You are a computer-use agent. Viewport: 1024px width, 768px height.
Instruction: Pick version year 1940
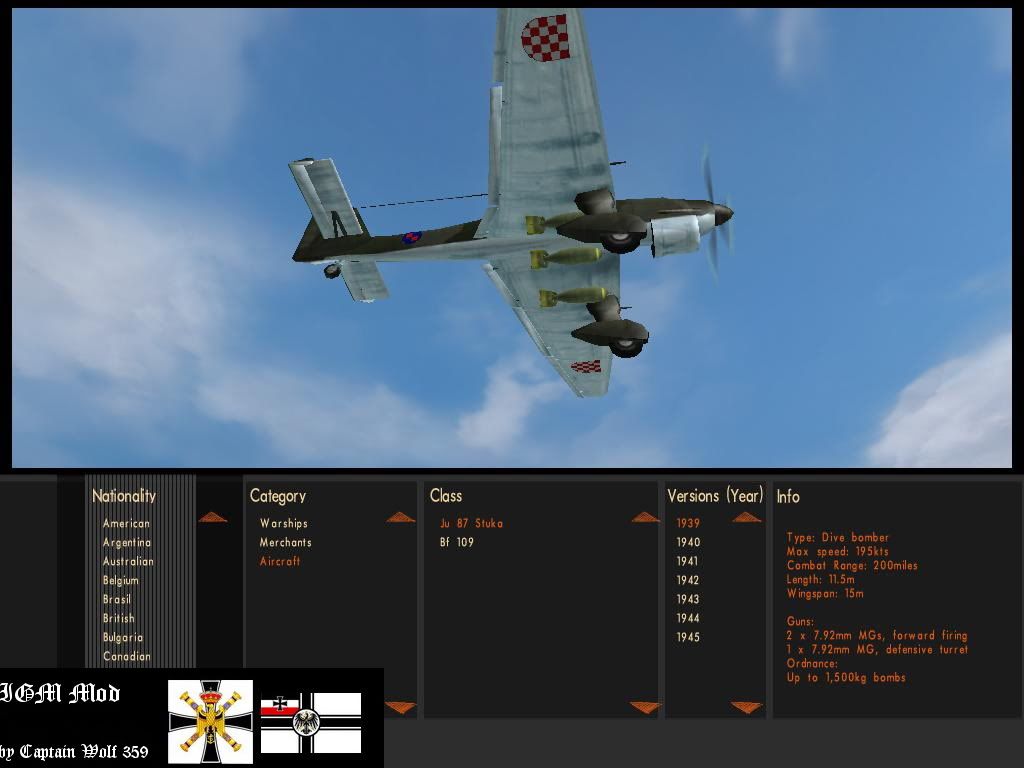point(688,542)
